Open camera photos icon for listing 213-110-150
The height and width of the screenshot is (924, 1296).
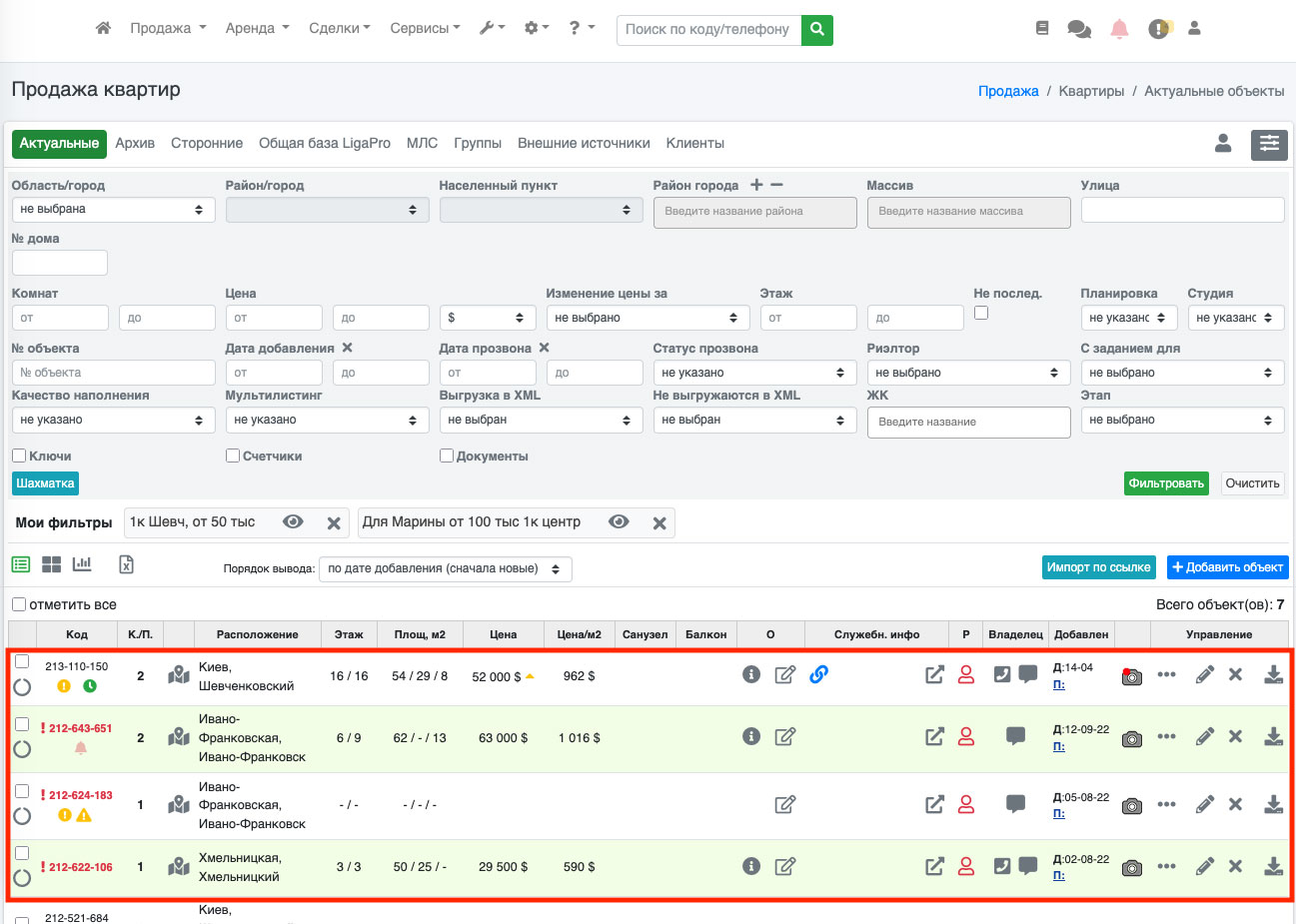1131,676
